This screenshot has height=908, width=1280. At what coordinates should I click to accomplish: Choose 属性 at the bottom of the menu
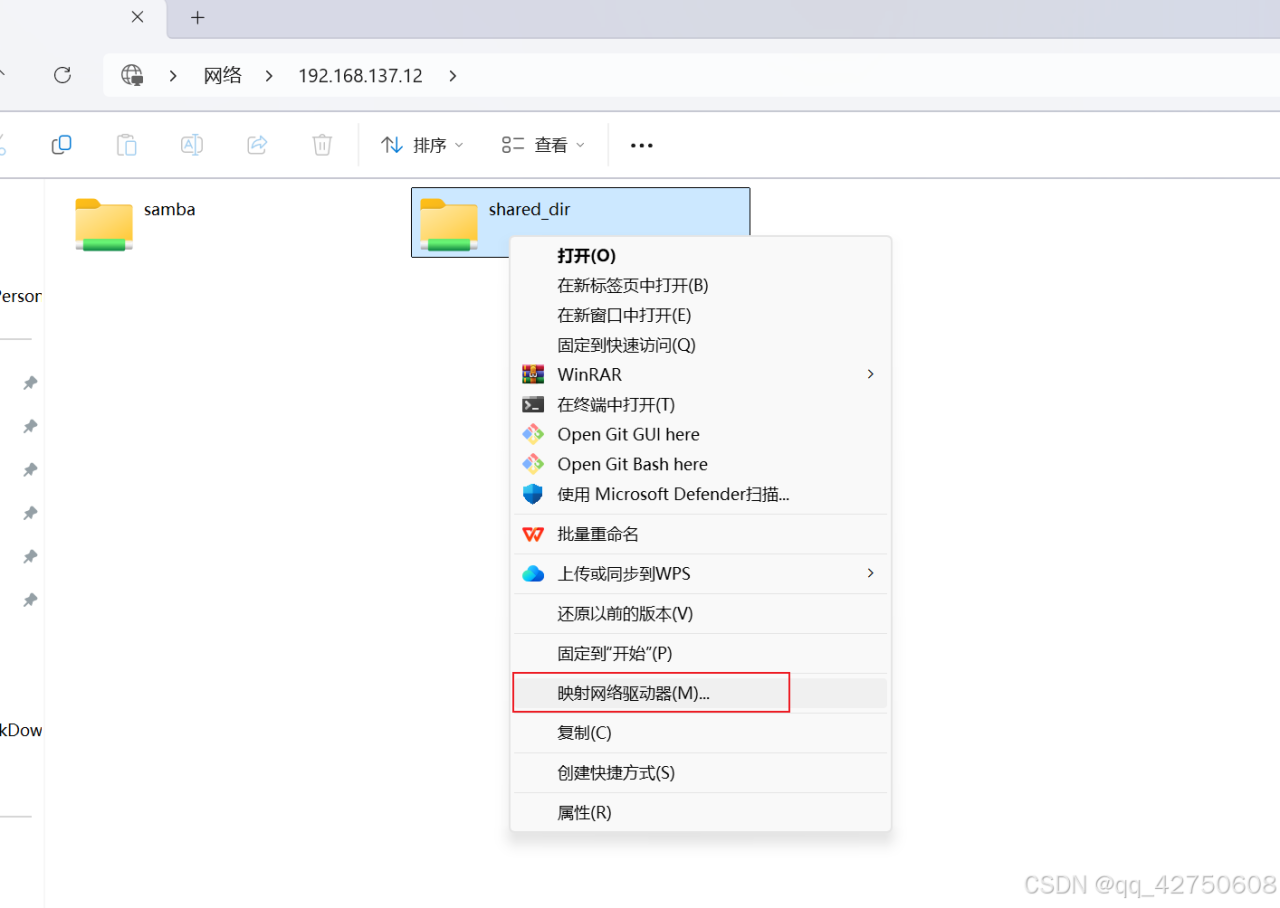pos(582,812)
